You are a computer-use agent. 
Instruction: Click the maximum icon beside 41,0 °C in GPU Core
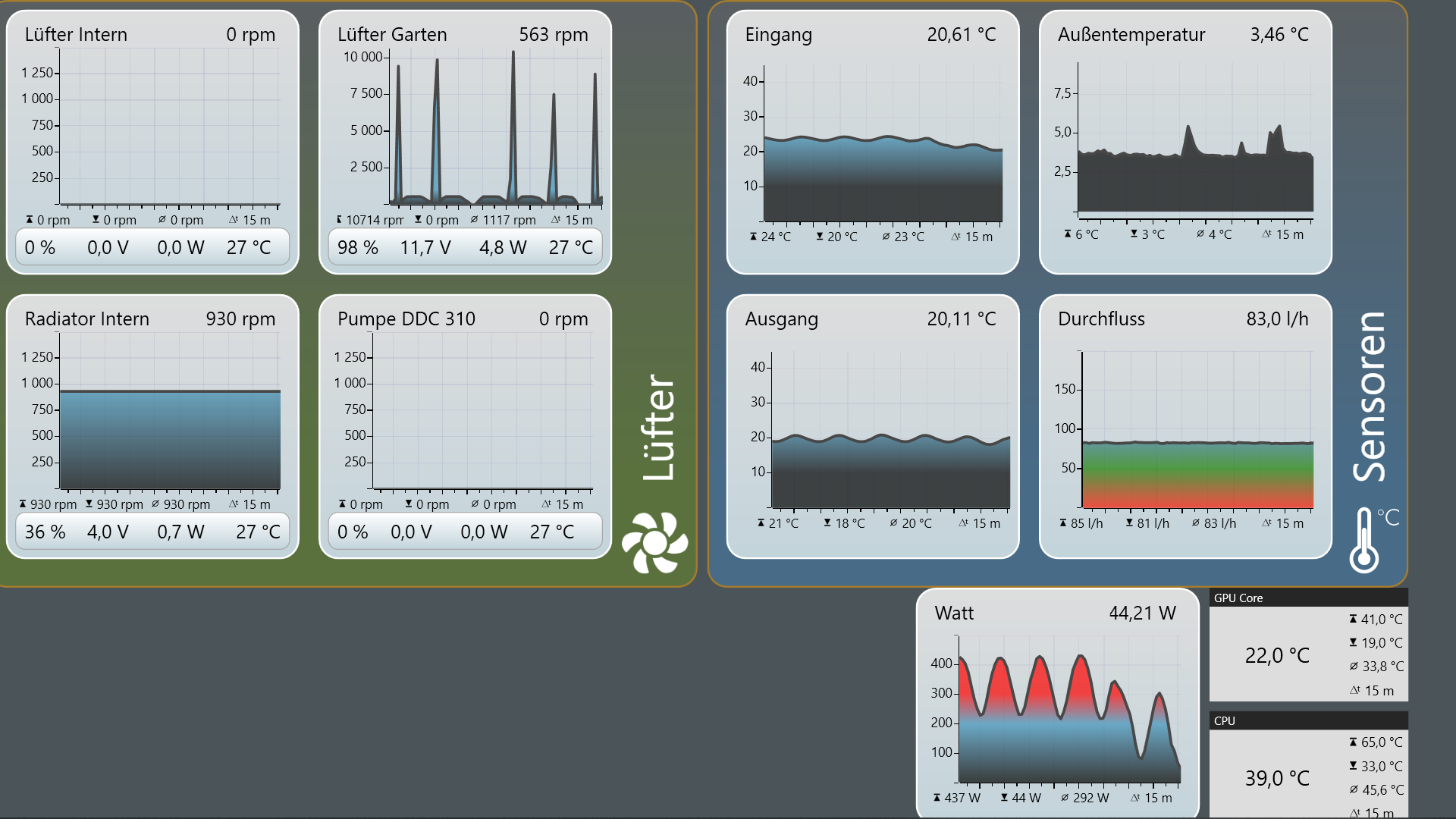1353,620
